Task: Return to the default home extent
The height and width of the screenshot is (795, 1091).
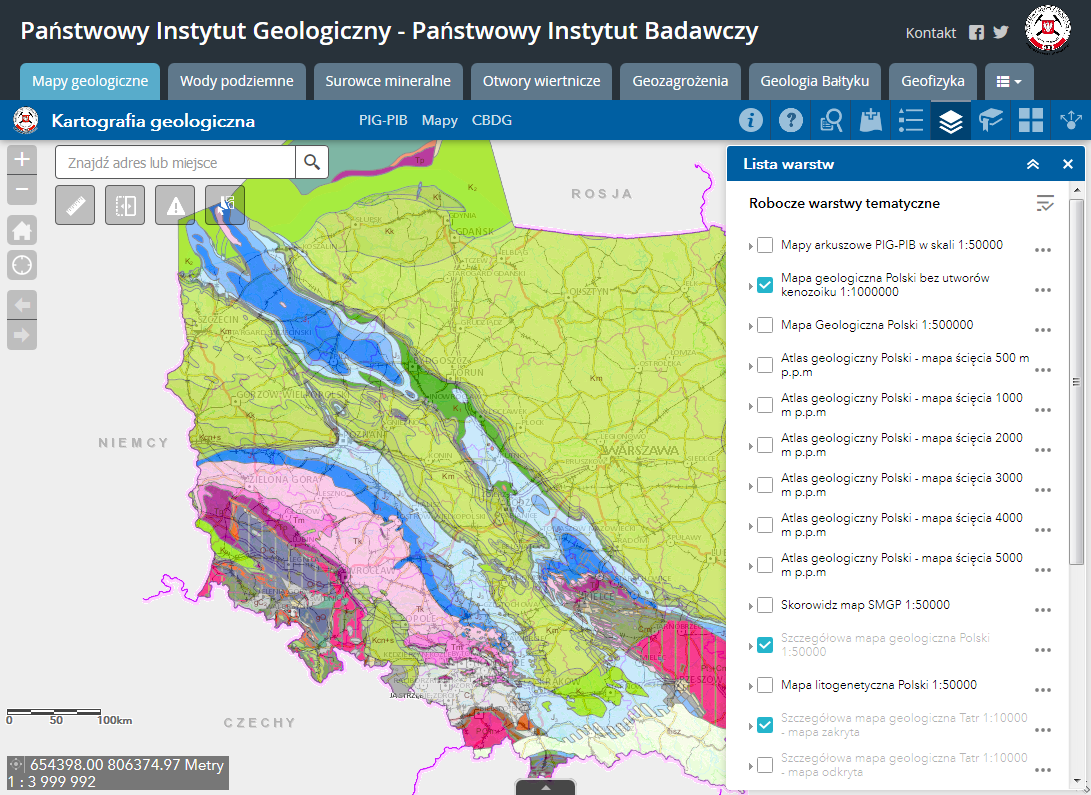Action: click(22, 230)
